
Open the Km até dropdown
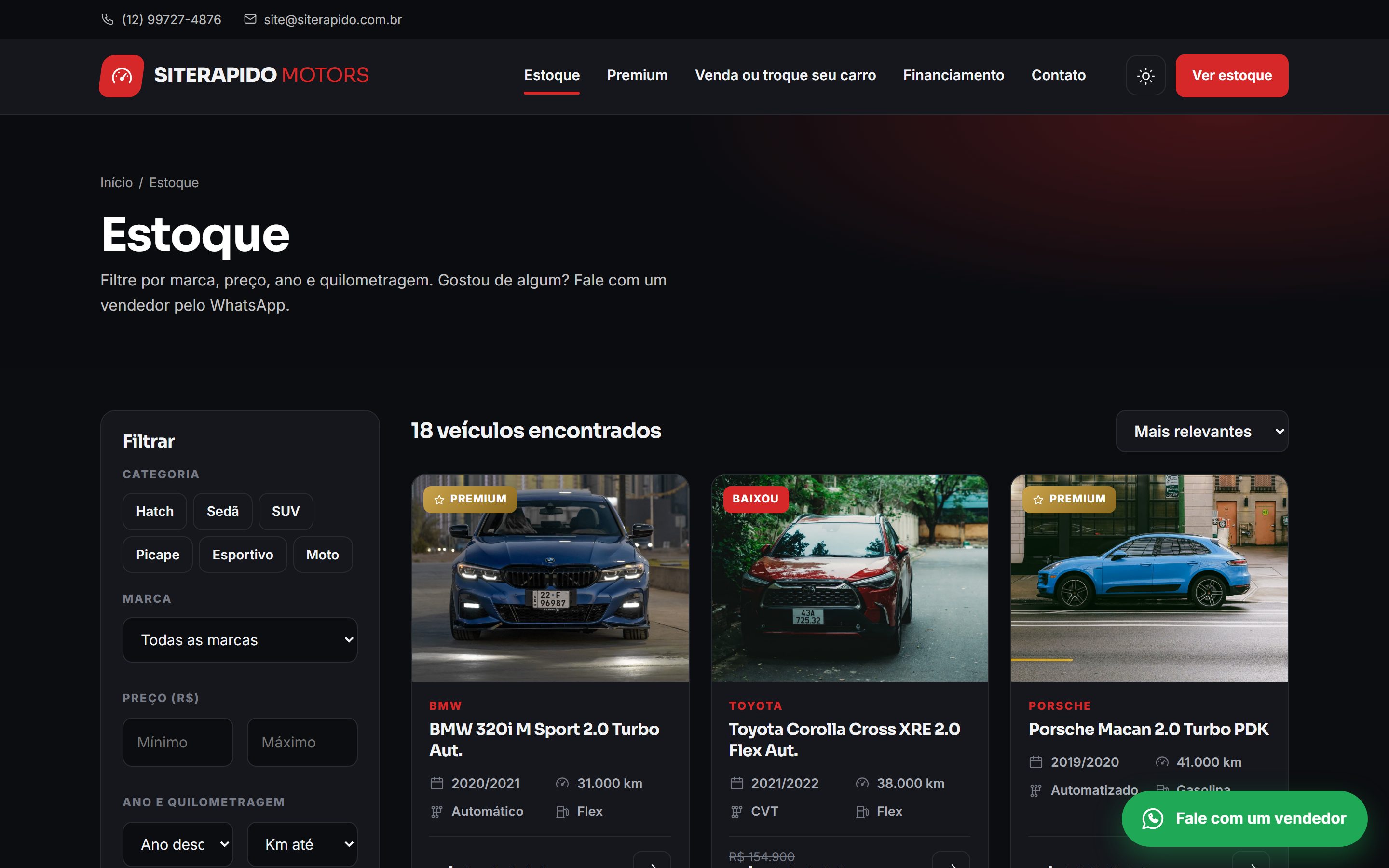click(302, 844)
